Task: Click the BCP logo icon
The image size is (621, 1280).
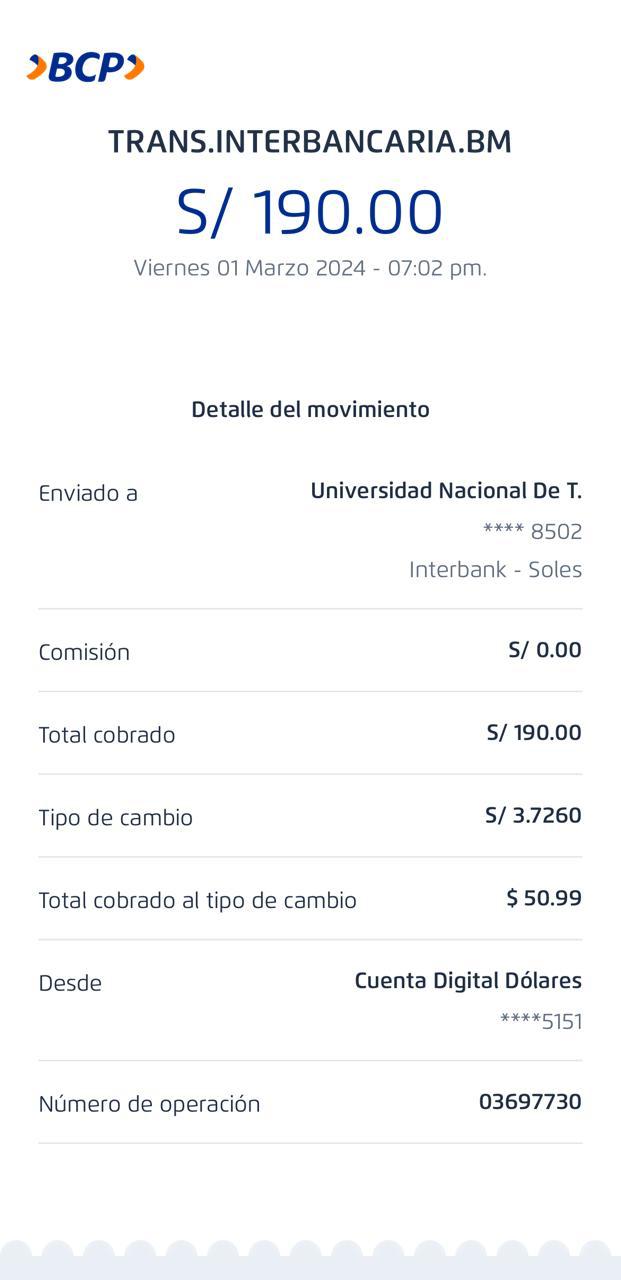Action: point(86,67)
